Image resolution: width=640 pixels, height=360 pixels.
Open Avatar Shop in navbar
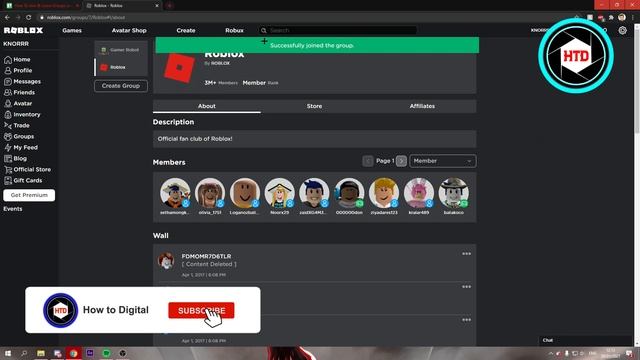(129, 31)
